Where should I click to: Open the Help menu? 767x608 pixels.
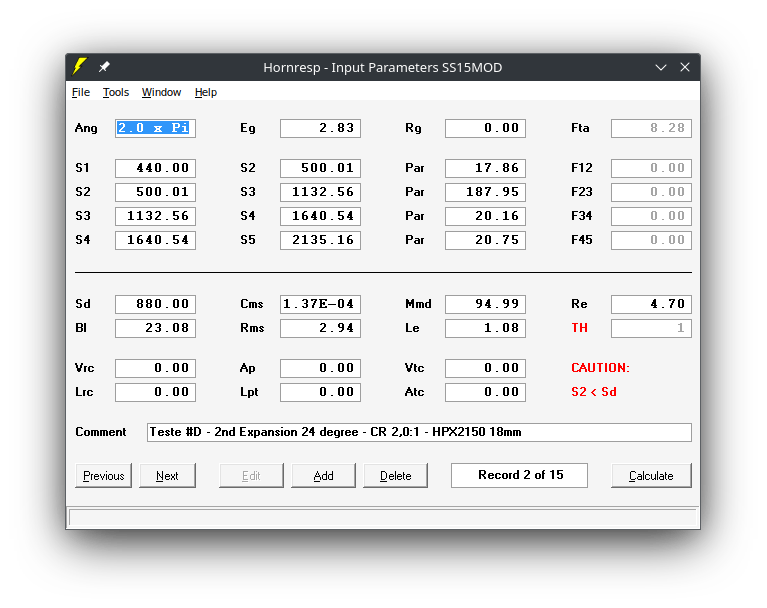[205, 92]
